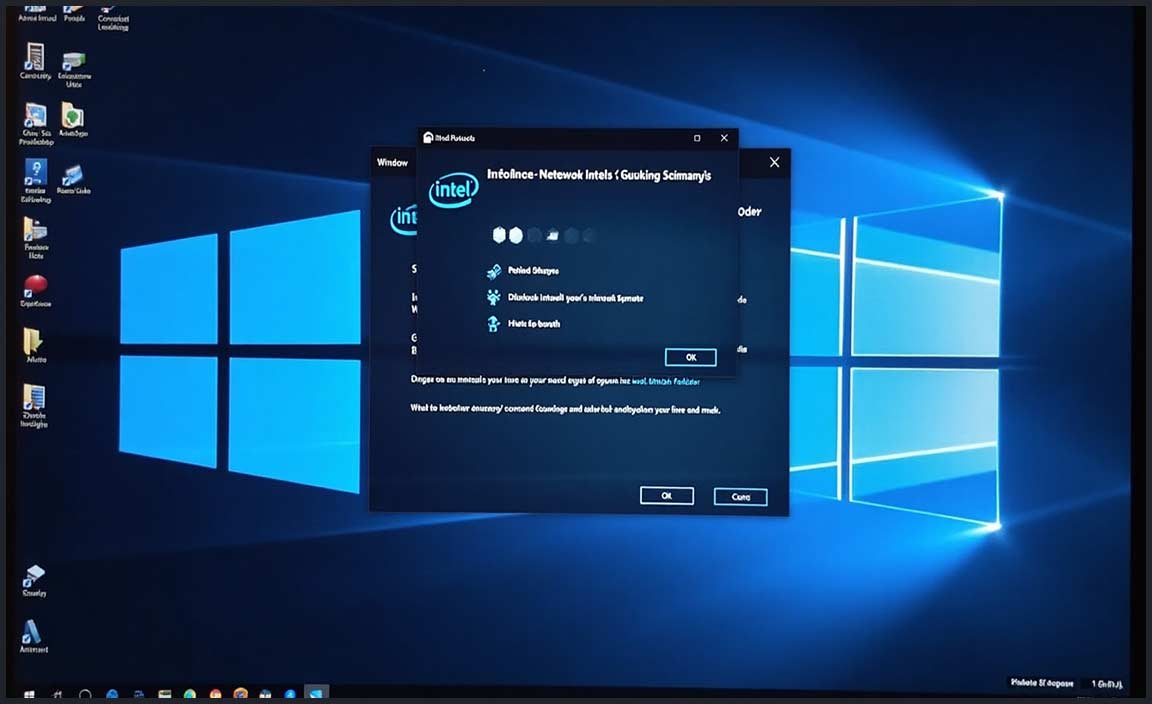Screen dimensions: 1152x704
Task: Open the Windows Start button on the taskbar
Action: (29, 694)
